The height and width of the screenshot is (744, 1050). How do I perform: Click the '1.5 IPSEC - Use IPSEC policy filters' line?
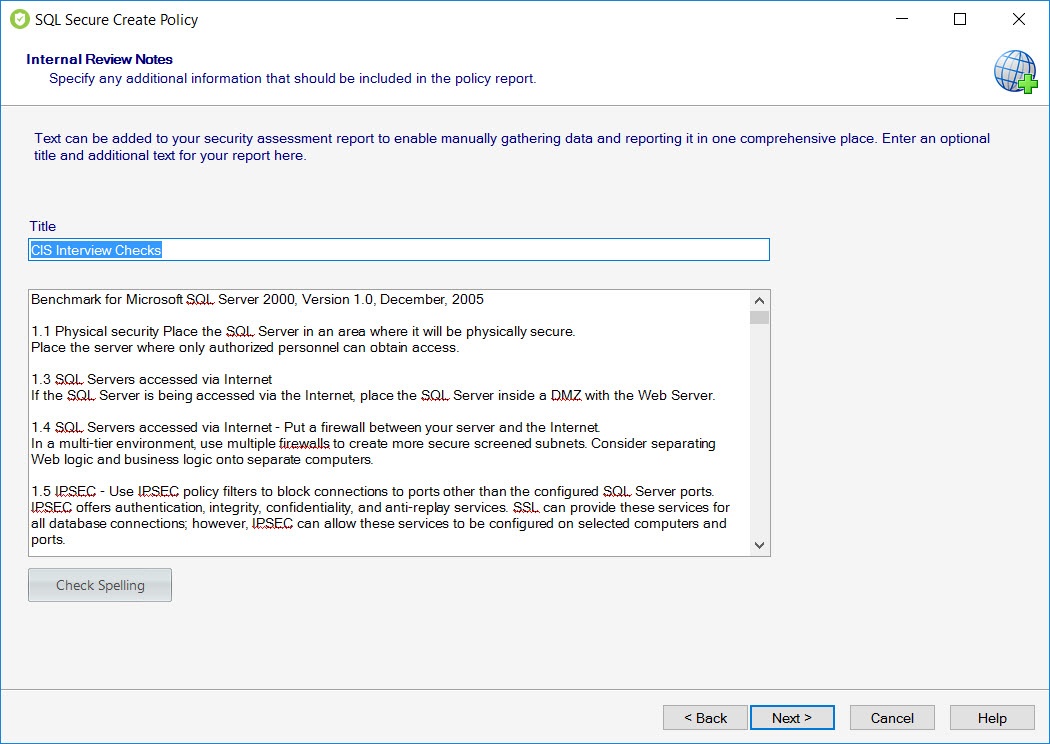373,492
